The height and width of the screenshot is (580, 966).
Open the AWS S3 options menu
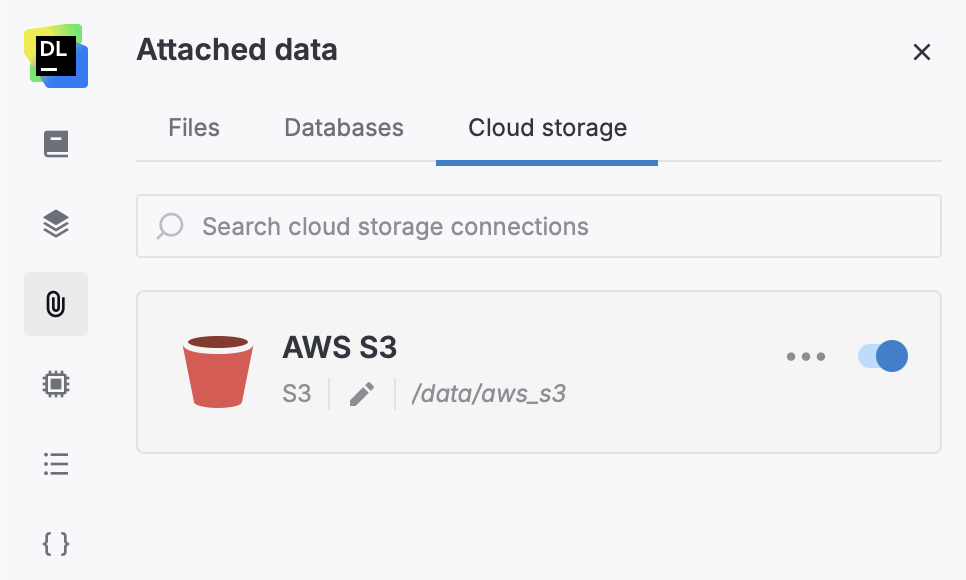[805, 356]
